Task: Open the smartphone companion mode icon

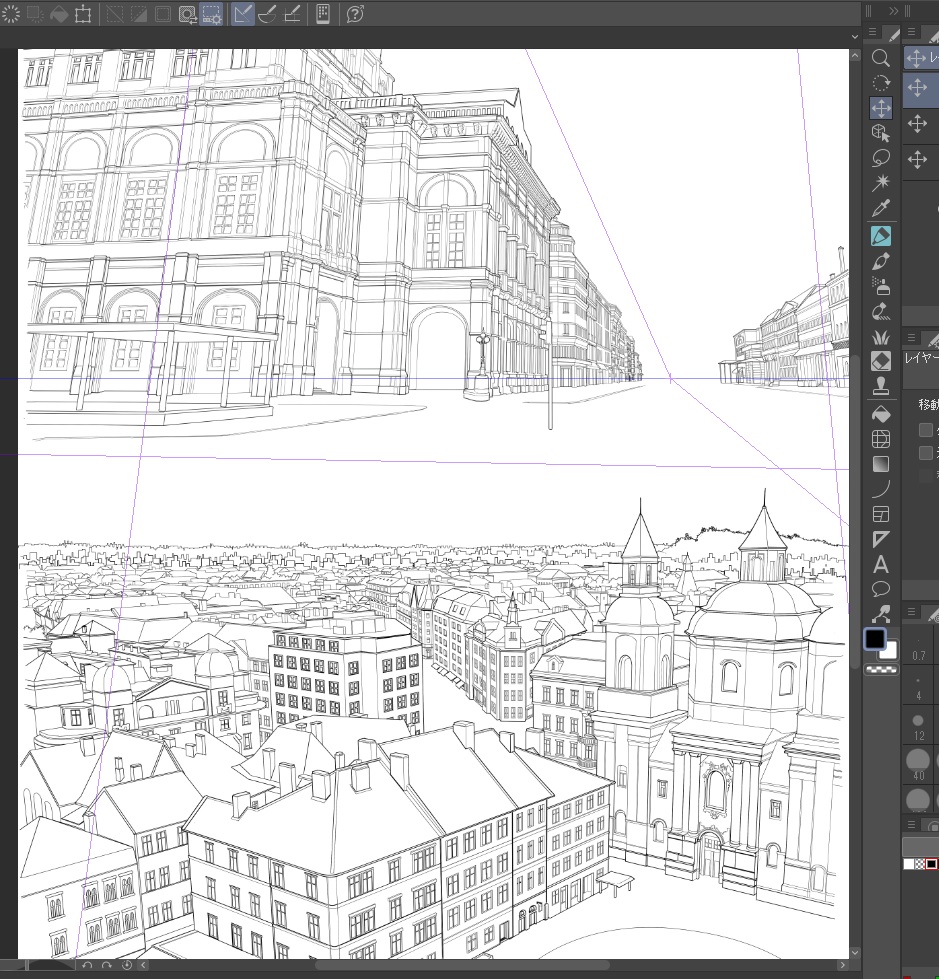Action: pos(323,14)
